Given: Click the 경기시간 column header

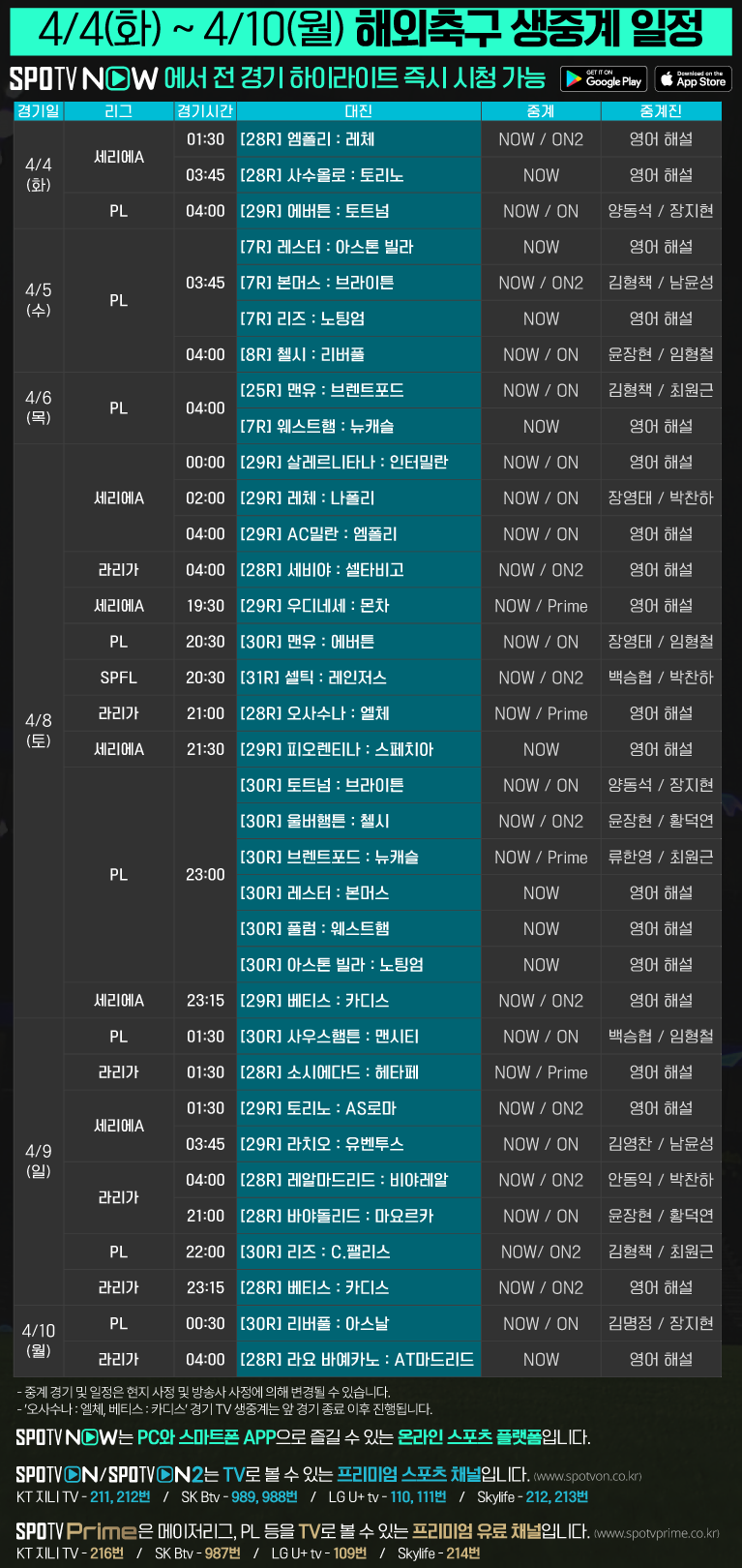Looking at the screenshot, I should [204, 111].
